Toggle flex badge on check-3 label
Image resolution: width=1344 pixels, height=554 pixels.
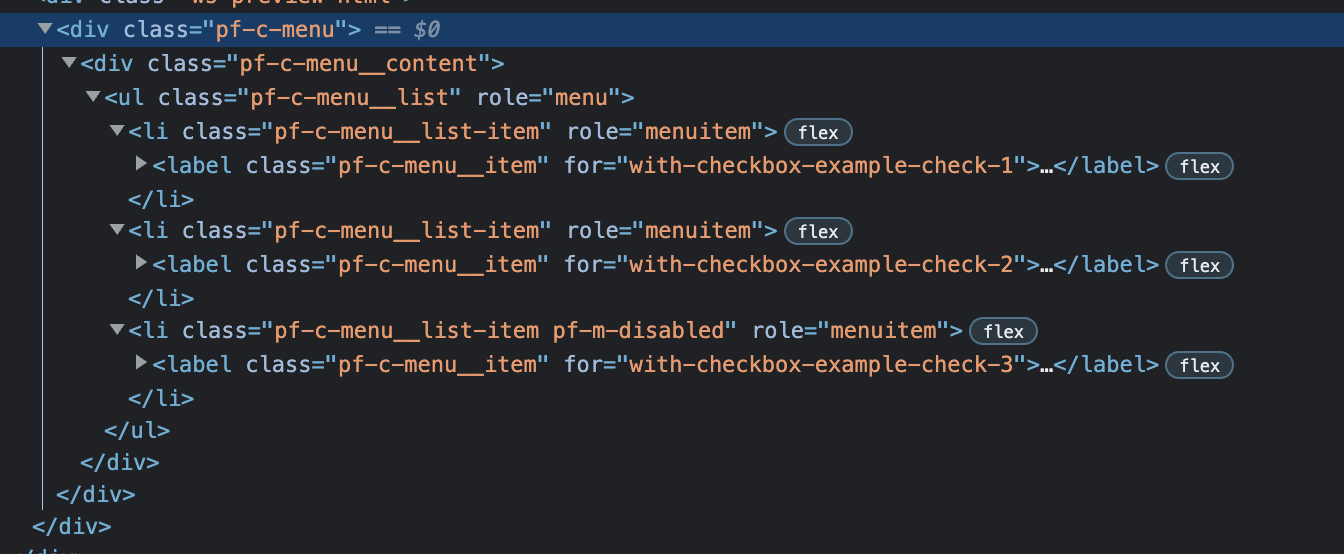pos(1199,365)
